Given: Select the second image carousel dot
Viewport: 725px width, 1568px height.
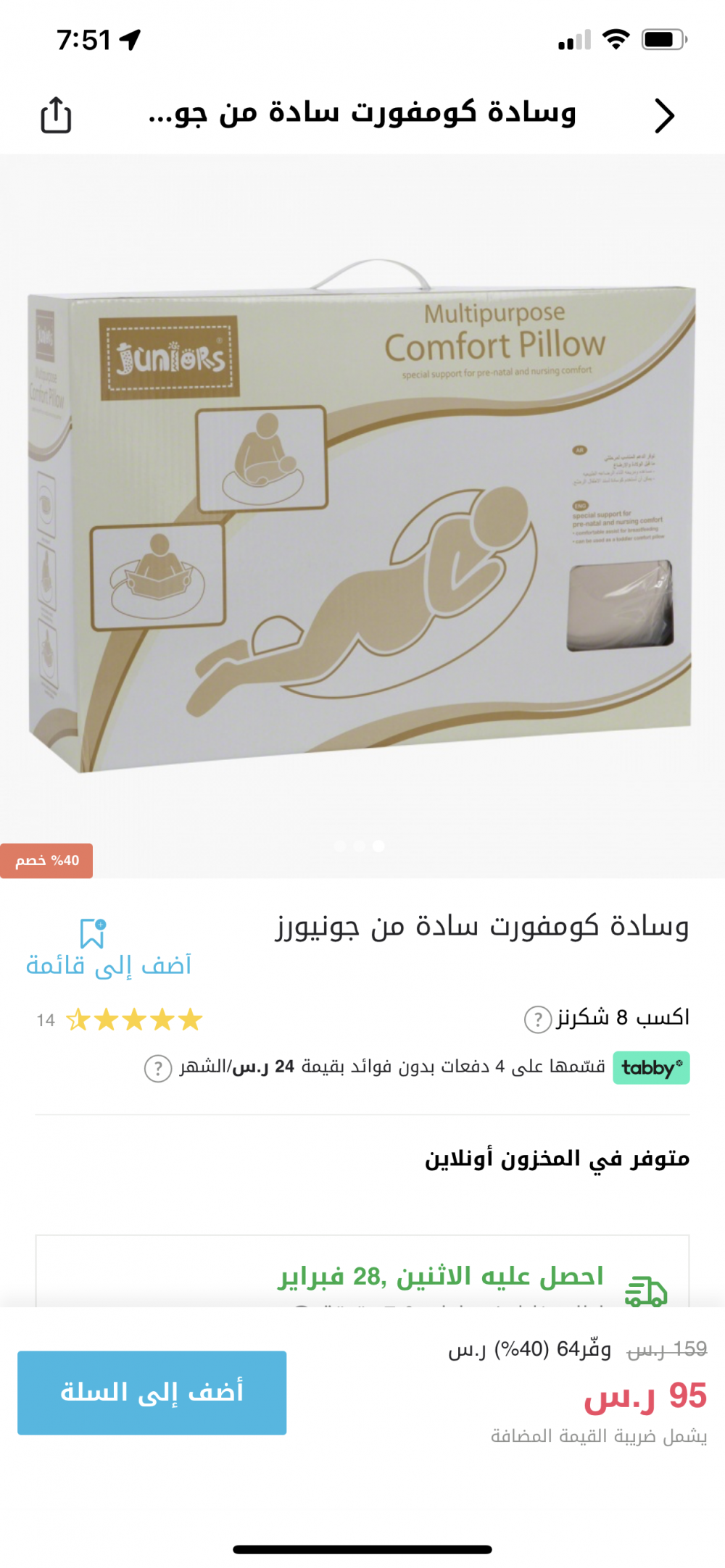Looking at the screenshot, I should (x=359, y=846).
